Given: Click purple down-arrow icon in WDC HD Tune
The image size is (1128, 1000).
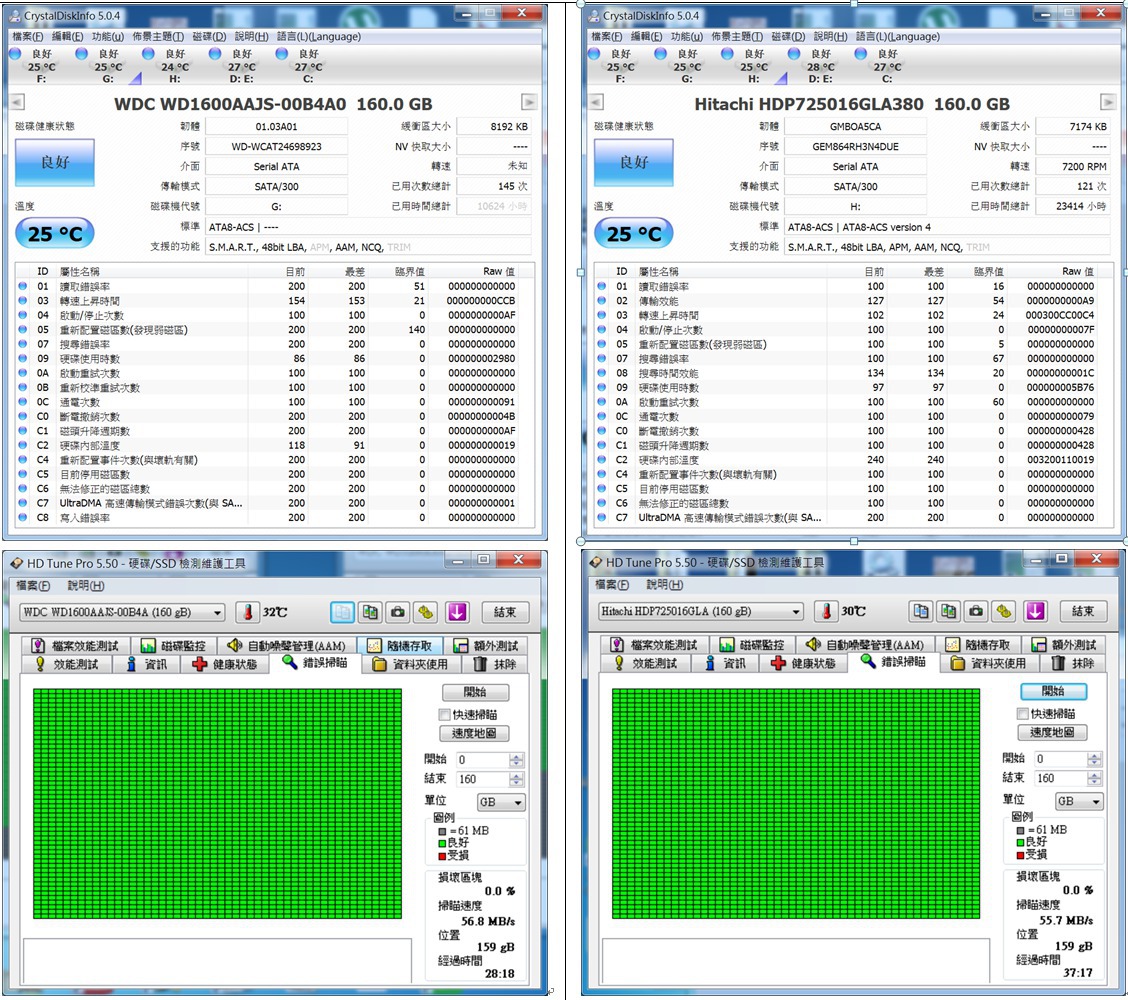Looking at the screenshot, I should 458,612.
